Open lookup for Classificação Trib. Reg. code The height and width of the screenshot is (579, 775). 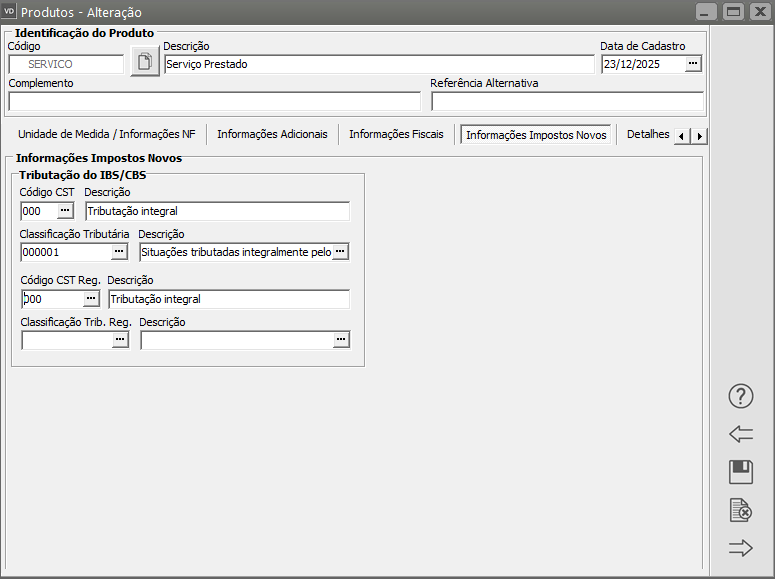[x=120, y=340]
